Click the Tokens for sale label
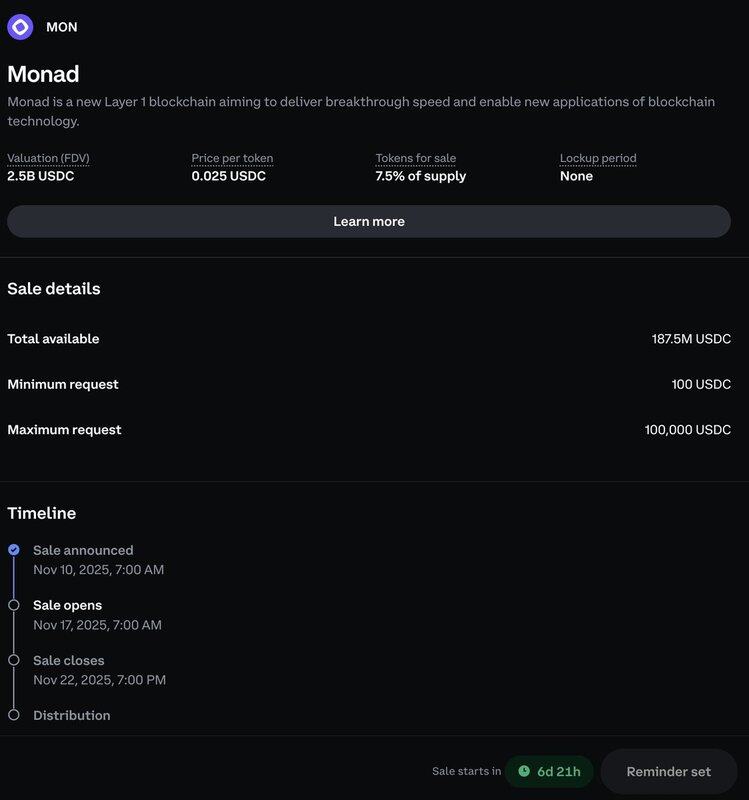749x800 pixels. (415, 158)
